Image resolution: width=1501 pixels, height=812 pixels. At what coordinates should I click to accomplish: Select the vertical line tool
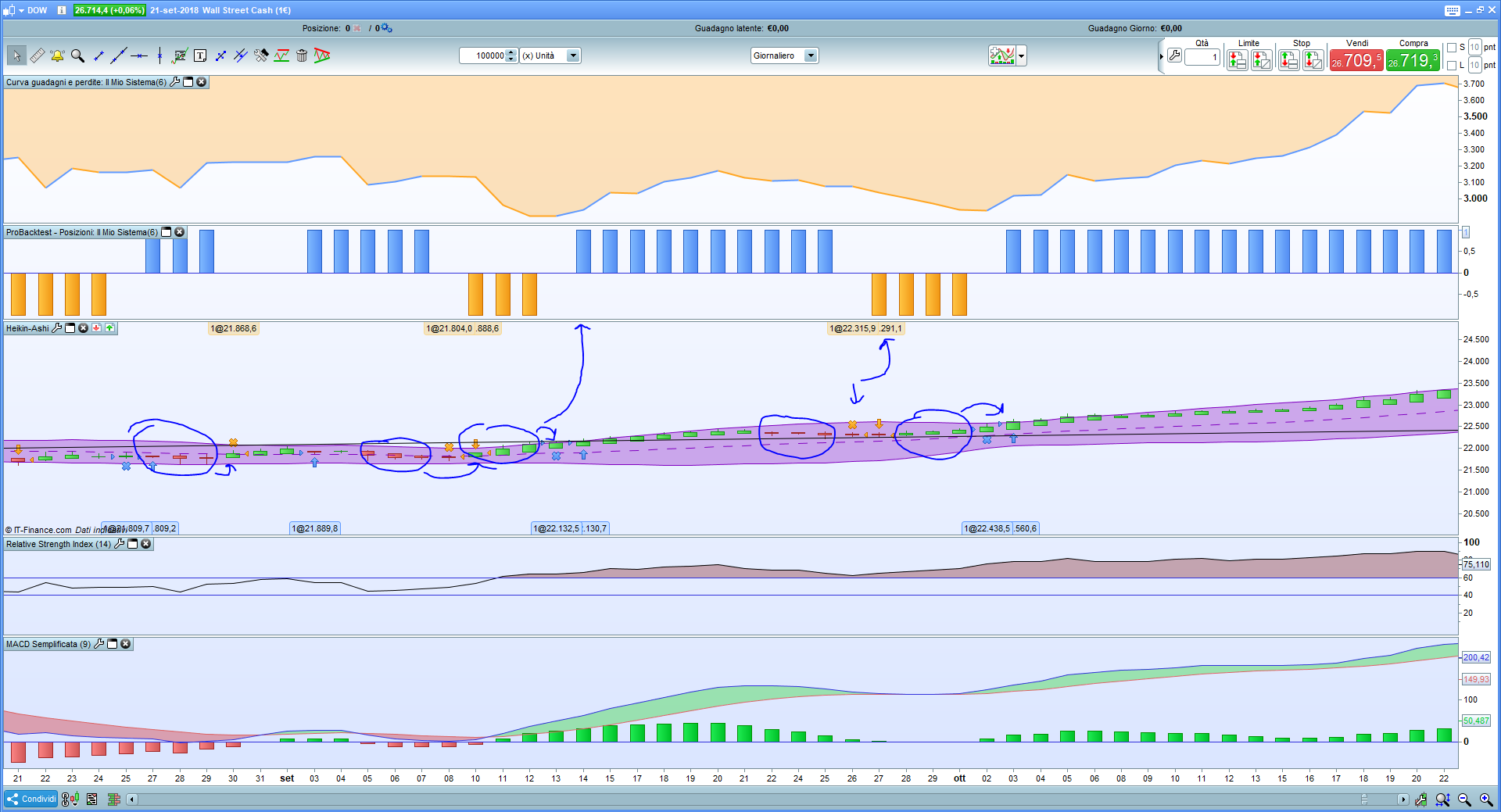159,55
